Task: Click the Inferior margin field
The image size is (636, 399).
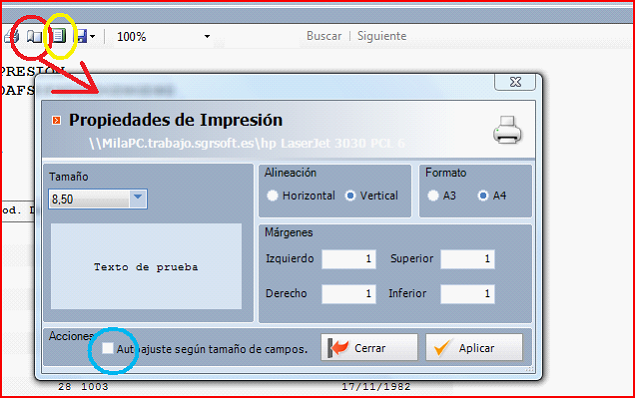Action: coord(468,294)
